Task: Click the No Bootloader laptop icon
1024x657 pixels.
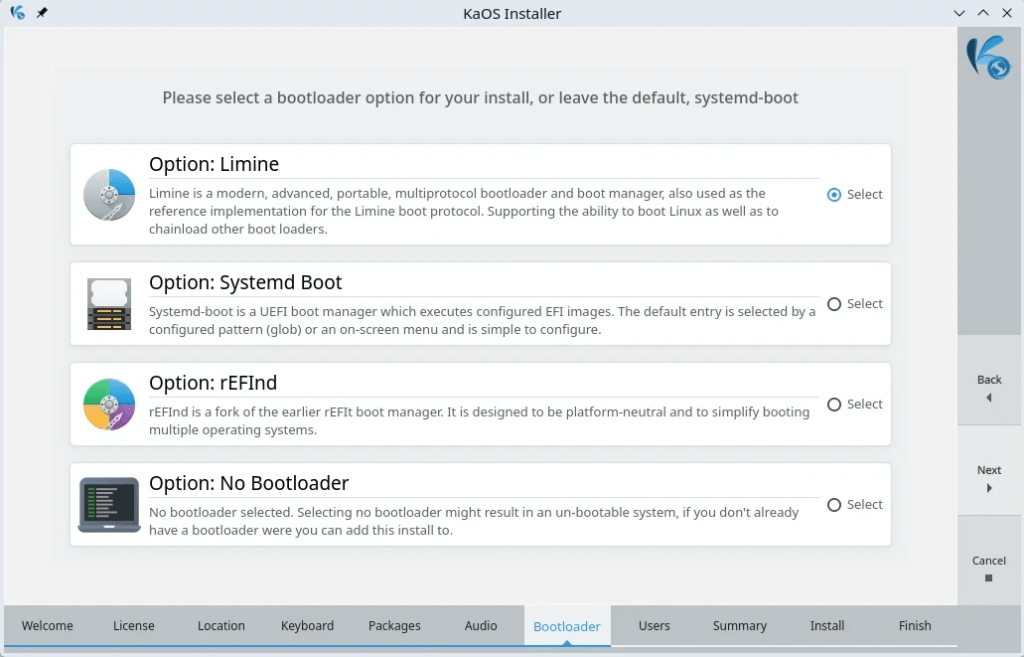Action: click(x=109, y=505)
